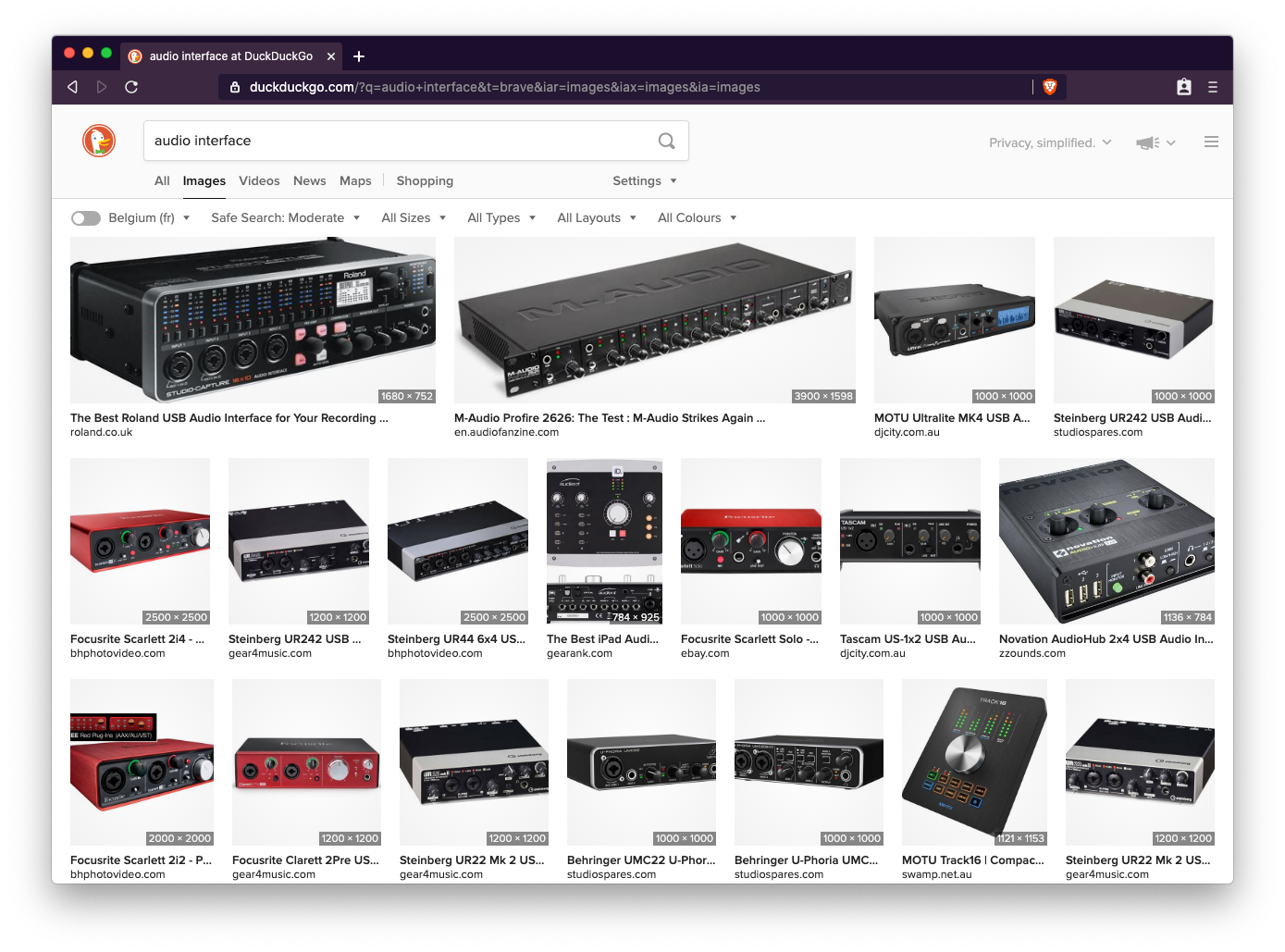Viewport: 1285px width, 952px height.
Task: Select the Images tab
Action: [x=204, y=181]
